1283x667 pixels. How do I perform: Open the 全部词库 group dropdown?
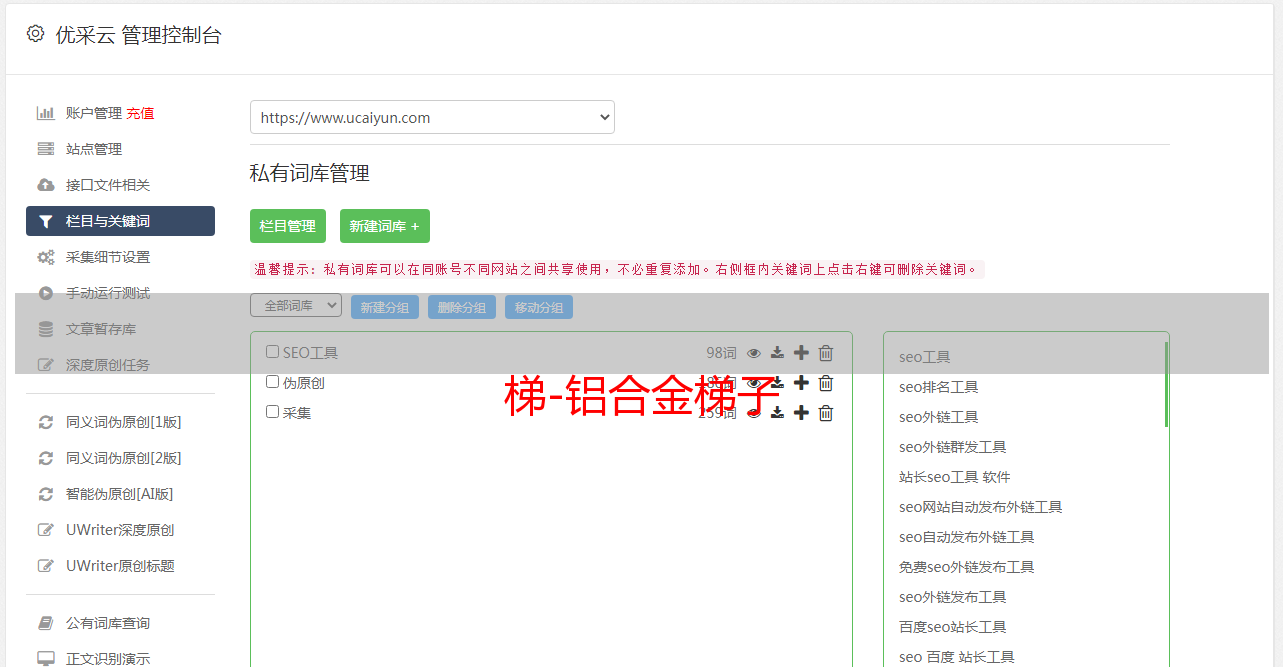point(296,305)
